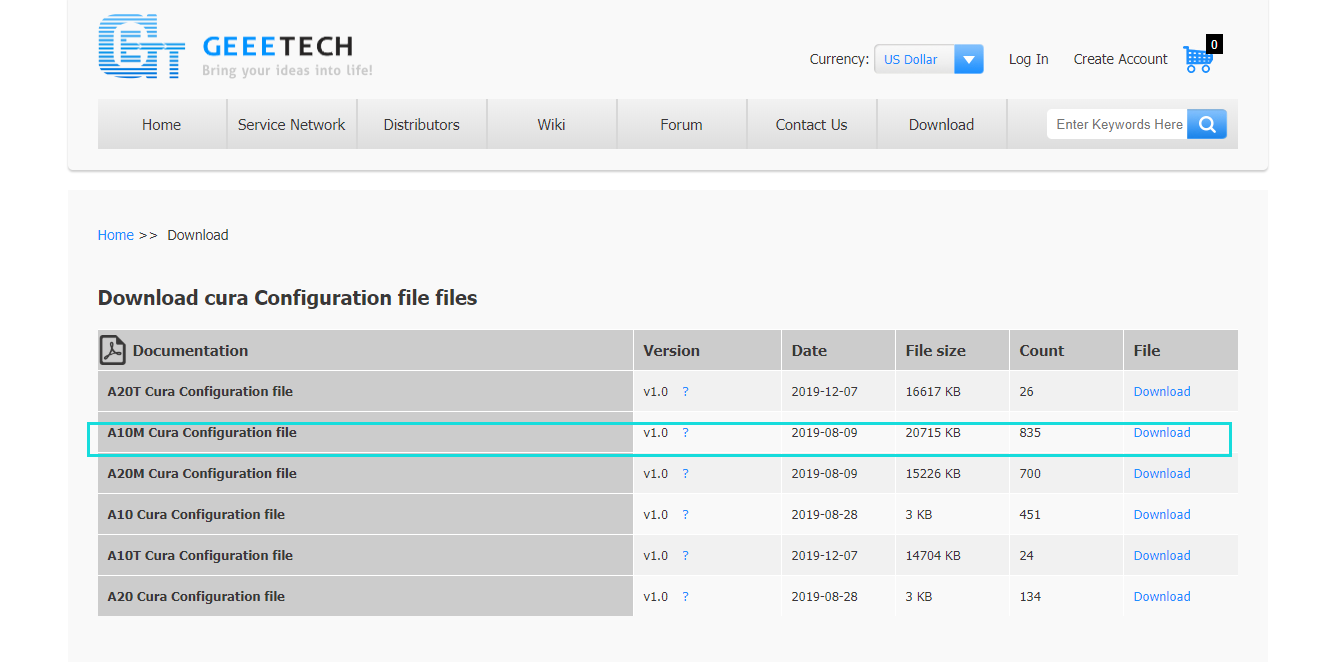
Task: Go to the Forum nav tab
Action: click(x=681, y=125)
